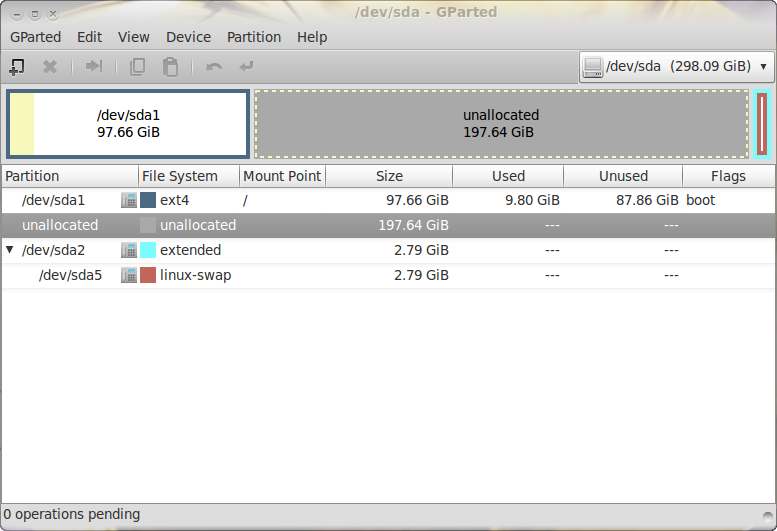Click the linux-swap red color swatch
This screenshot has height=531, width=777.
(x=148, y=275)
